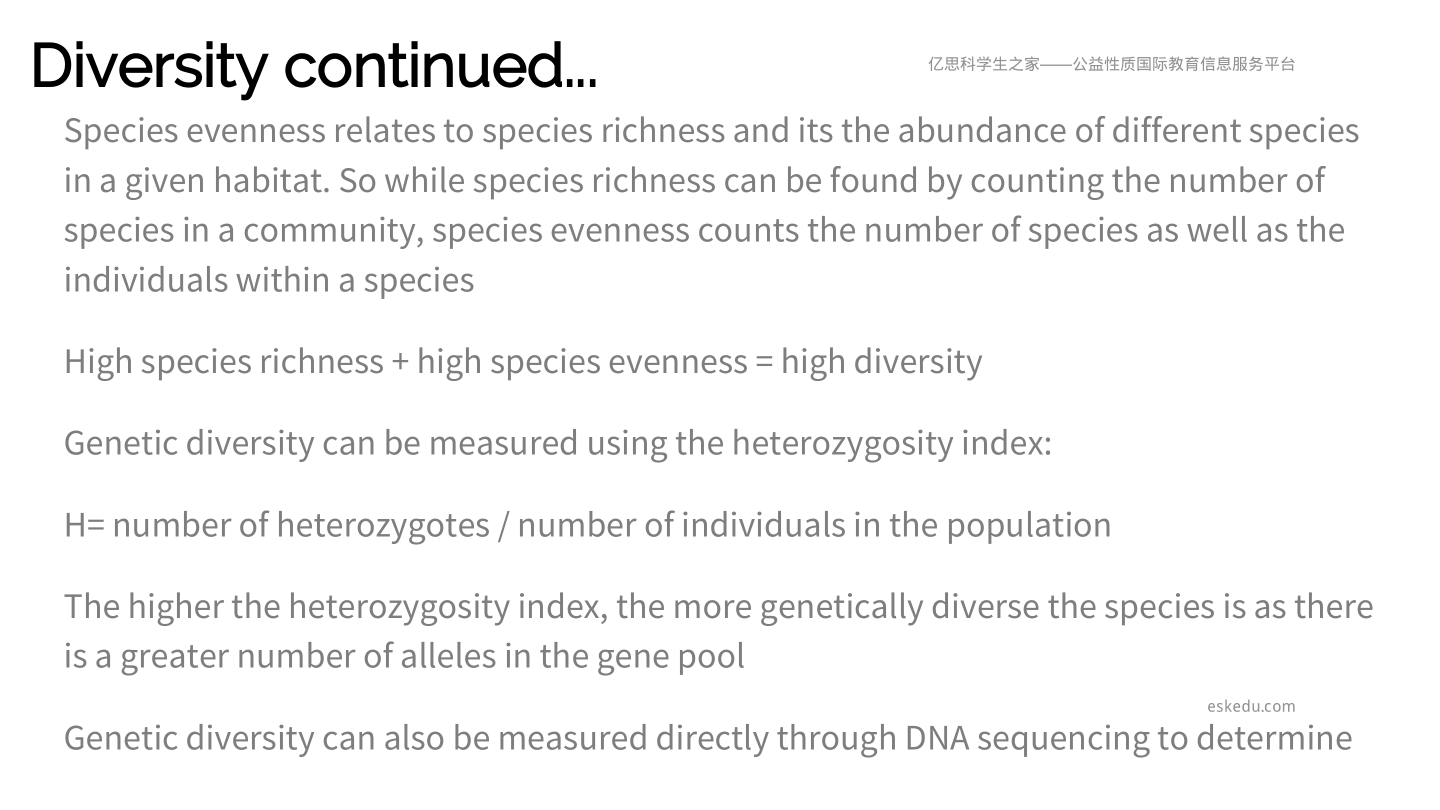Click the phrase 'heterozygosity index:' in third paragraph
Image resolution: width=1440 pixels, height=810 pixels.
892,442
